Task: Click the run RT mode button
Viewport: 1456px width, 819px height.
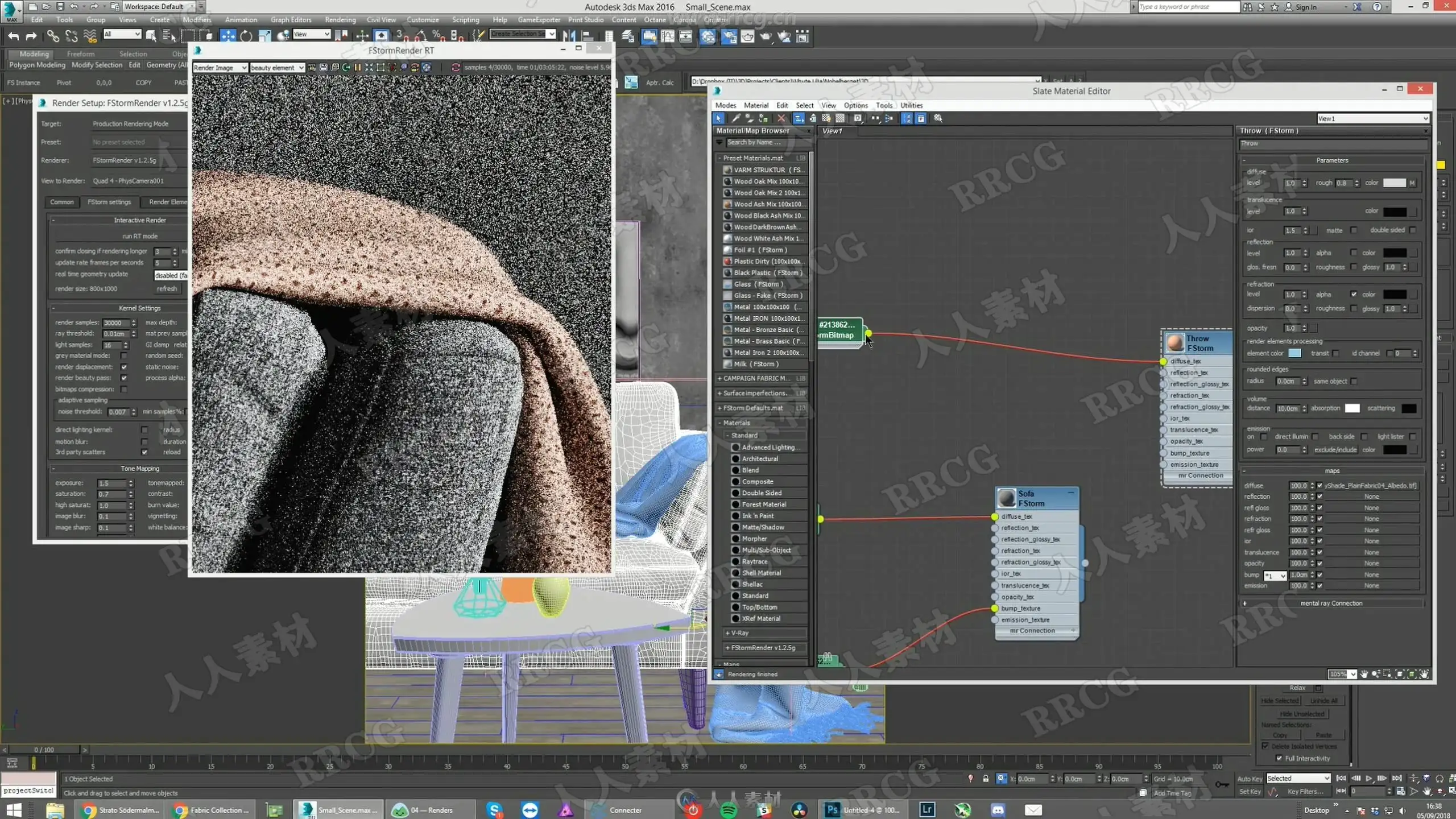Action: pos(140,236)
